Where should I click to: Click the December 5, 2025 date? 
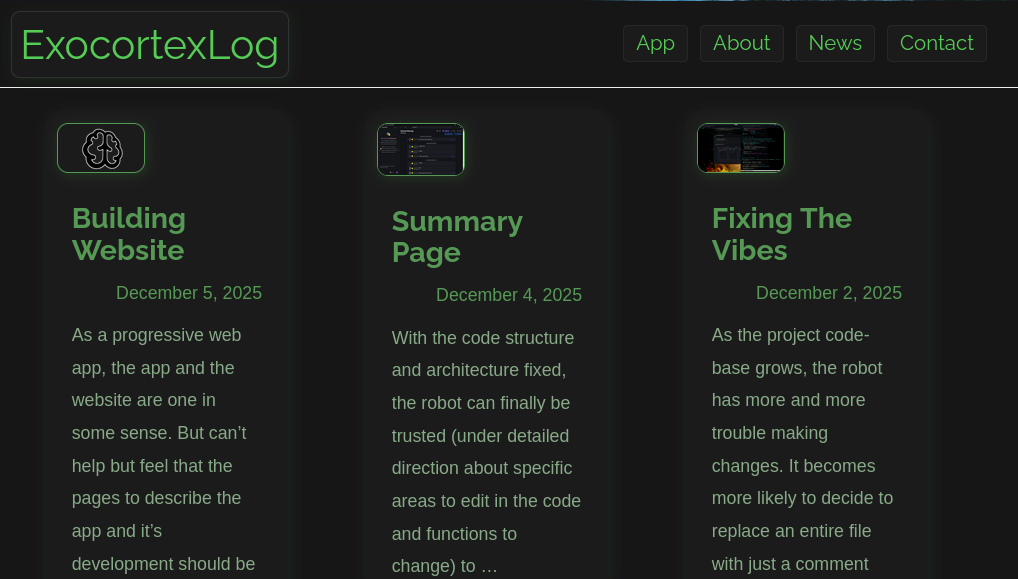point(189,293)
